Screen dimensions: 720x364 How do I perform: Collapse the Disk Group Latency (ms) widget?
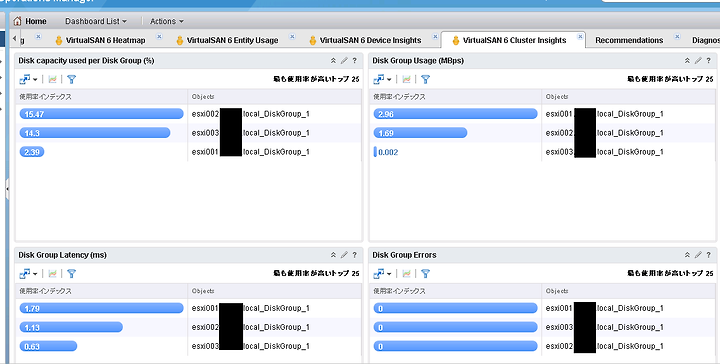[333, 255]
